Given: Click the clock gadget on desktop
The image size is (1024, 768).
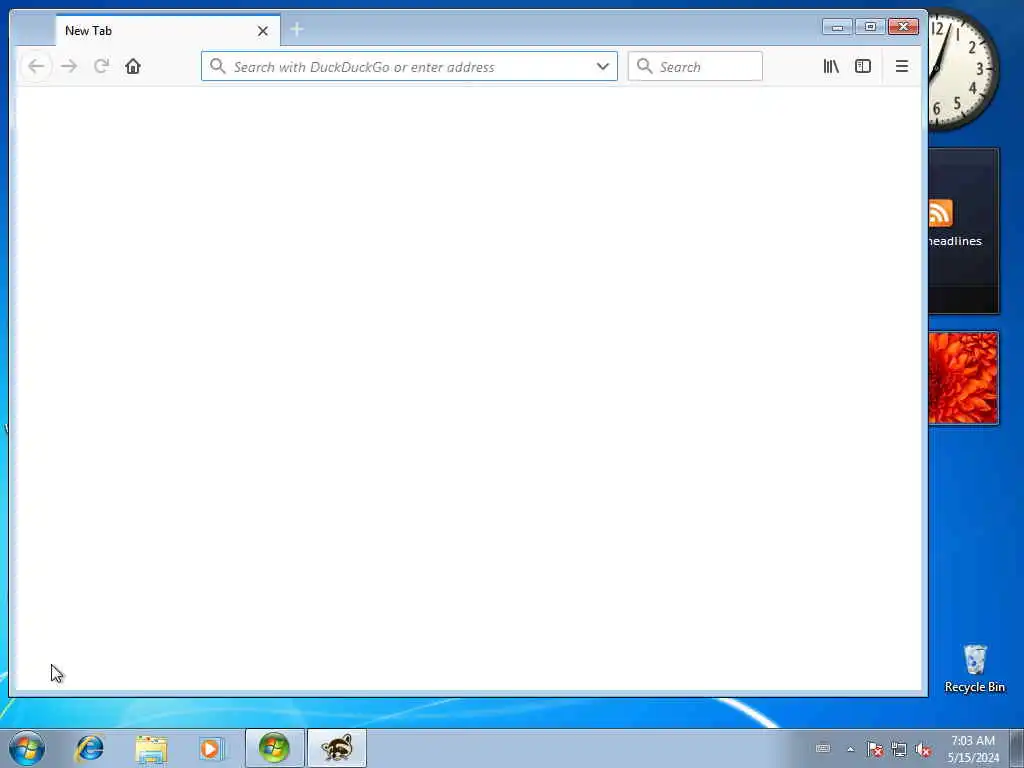Looking at the screenshot, I should (963, 69).
